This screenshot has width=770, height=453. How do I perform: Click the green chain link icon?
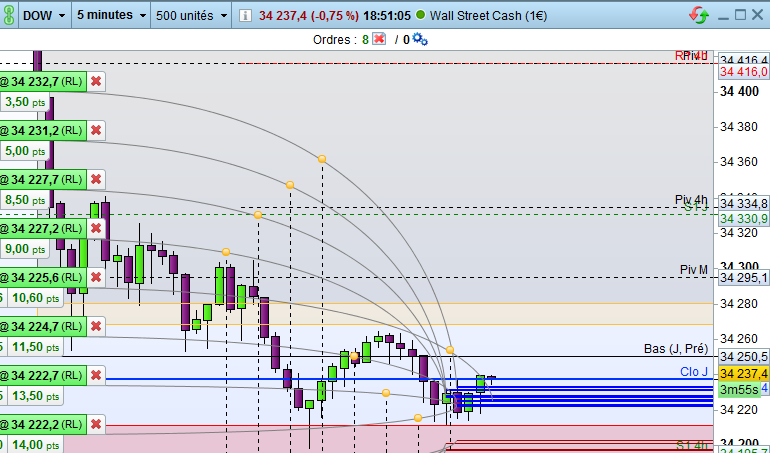(x=8, y=15)
